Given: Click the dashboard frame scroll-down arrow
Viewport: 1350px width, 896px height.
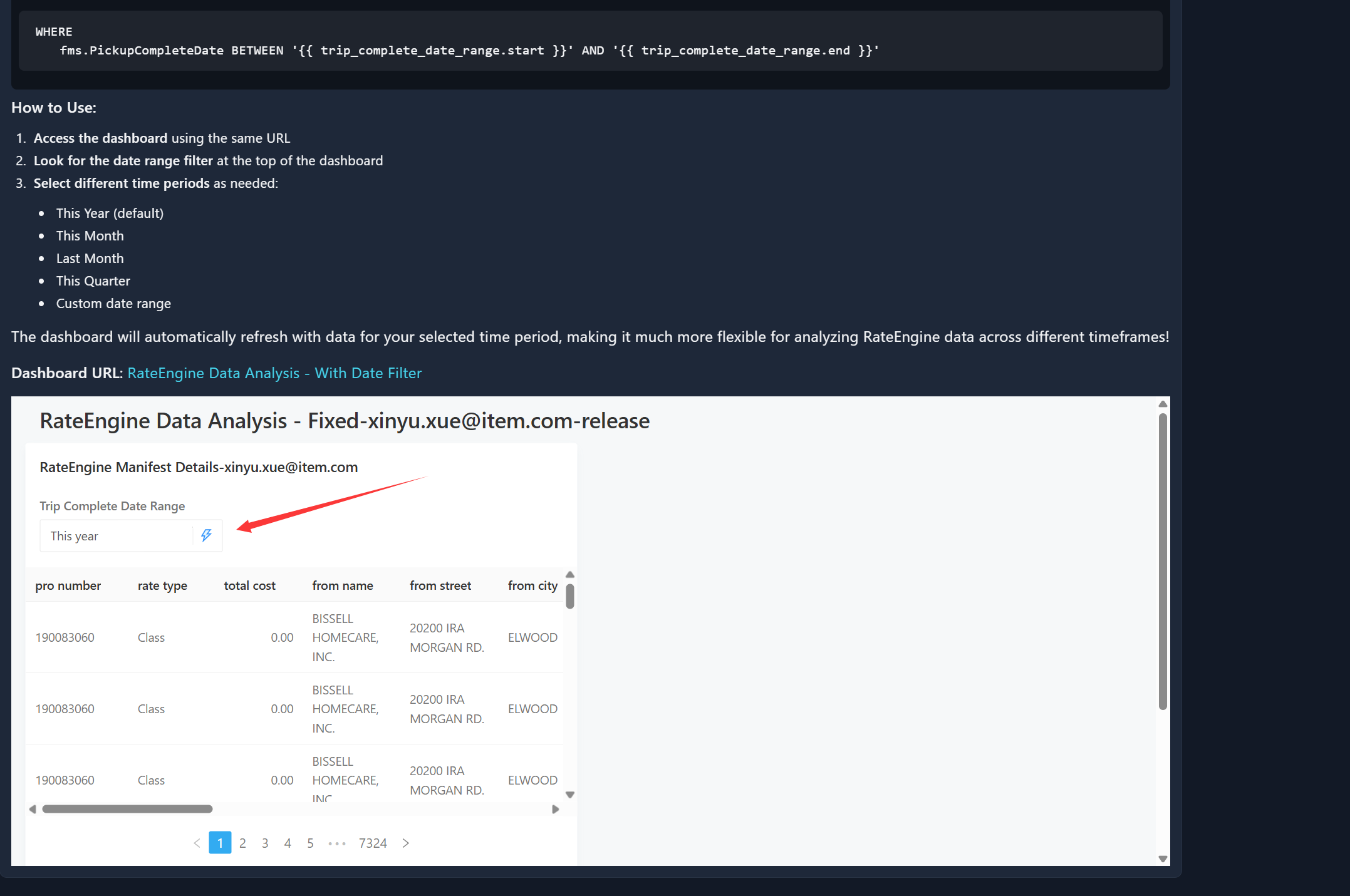Looking at the screenshot, I should click(x=1163, y=859).
